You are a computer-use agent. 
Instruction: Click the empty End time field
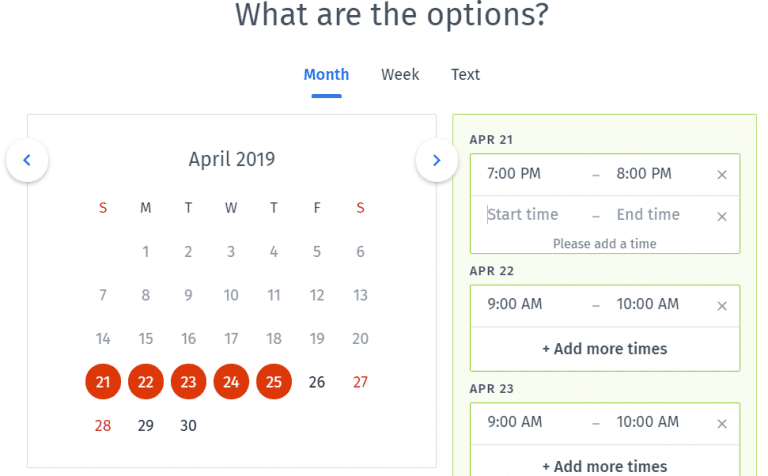point(648,215)
